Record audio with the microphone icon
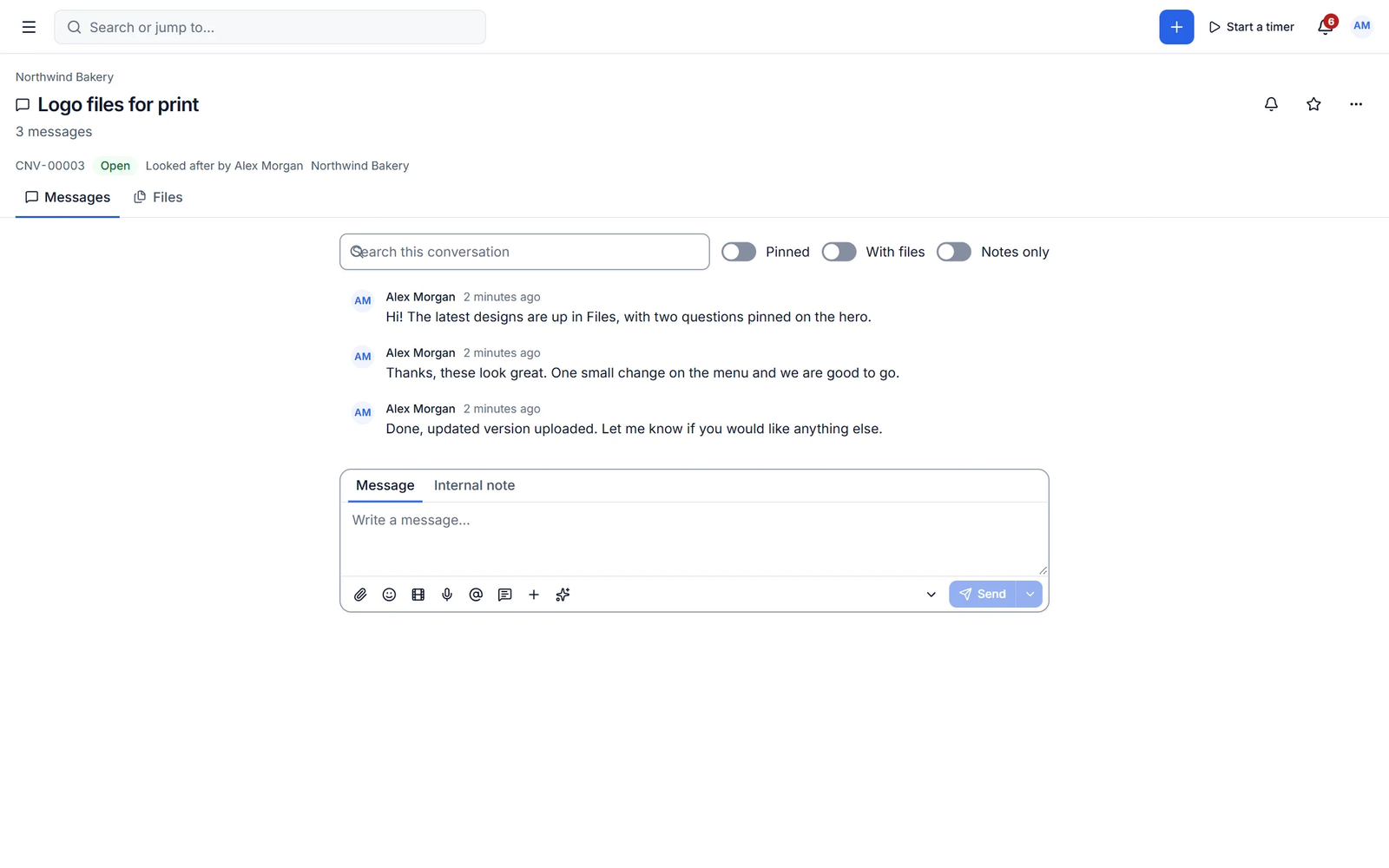This screenshot has height=868, width=1389. 447,595
